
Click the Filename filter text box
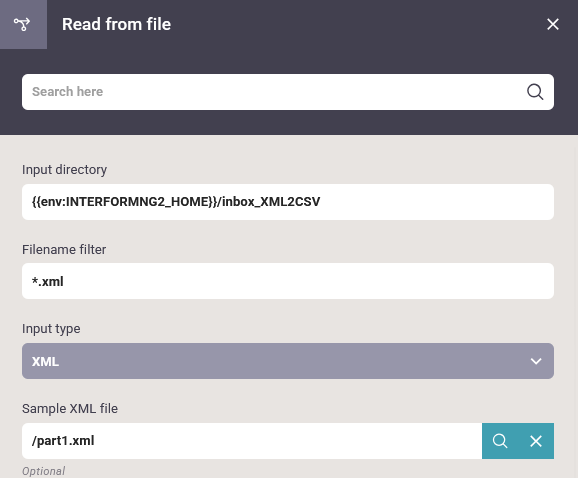point(288,281)
